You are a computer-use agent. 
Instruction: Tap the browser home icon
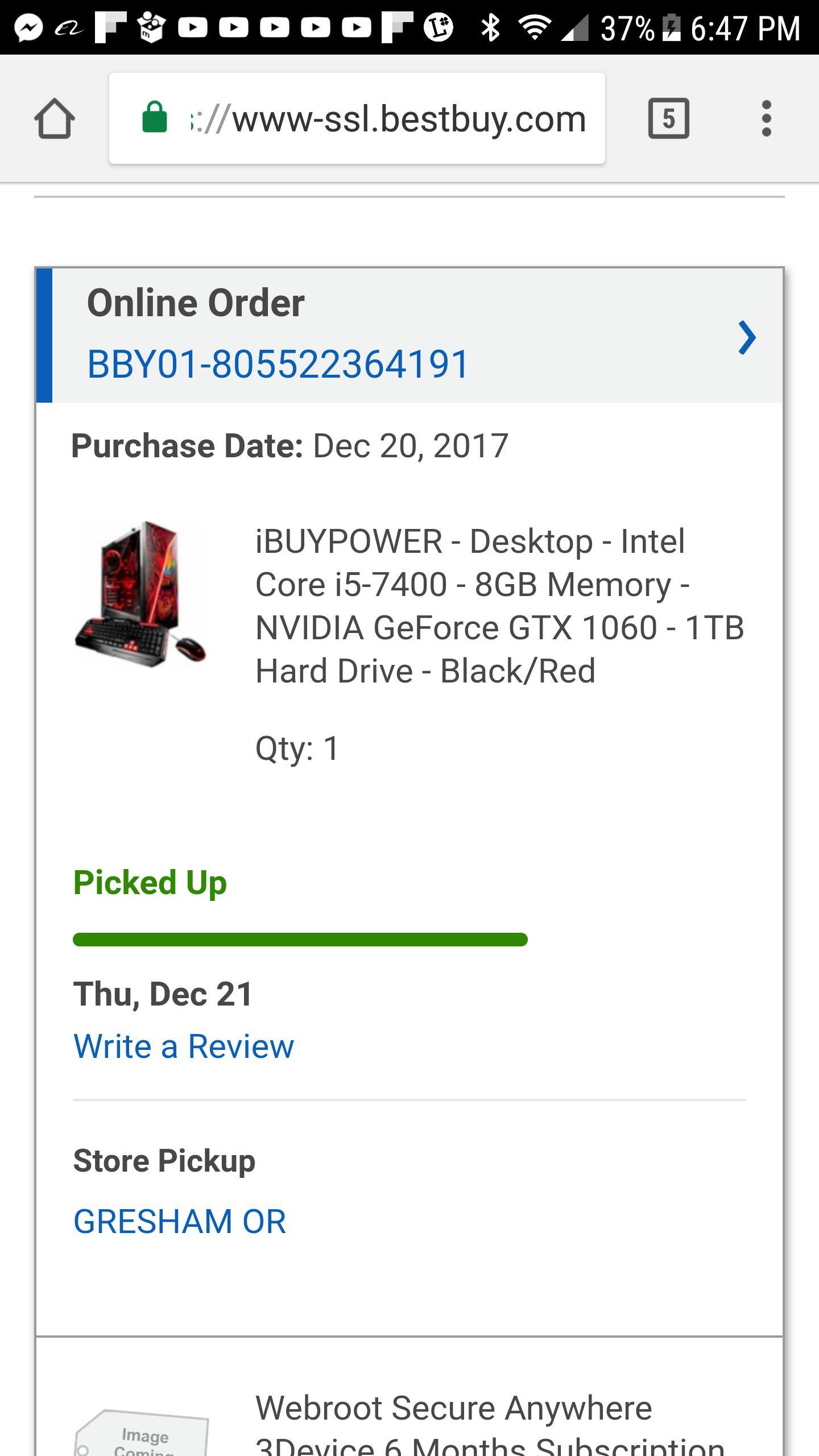pos(55,119)
